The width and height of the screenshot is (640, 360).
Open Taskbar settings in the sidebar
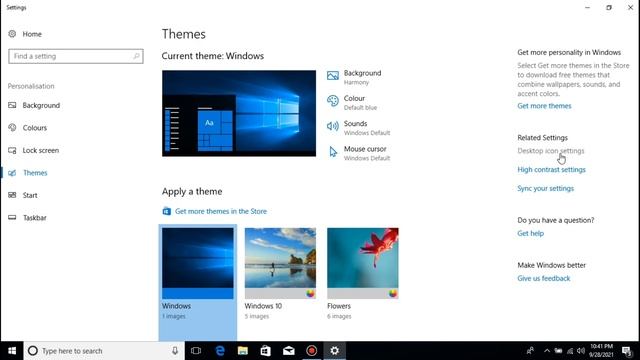(27, 218)
